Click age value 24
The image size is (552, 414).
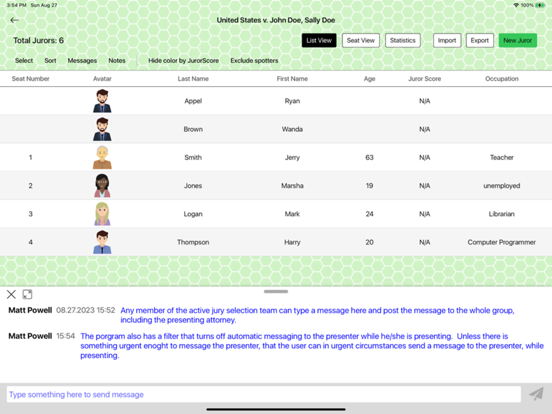pos(369,214)
